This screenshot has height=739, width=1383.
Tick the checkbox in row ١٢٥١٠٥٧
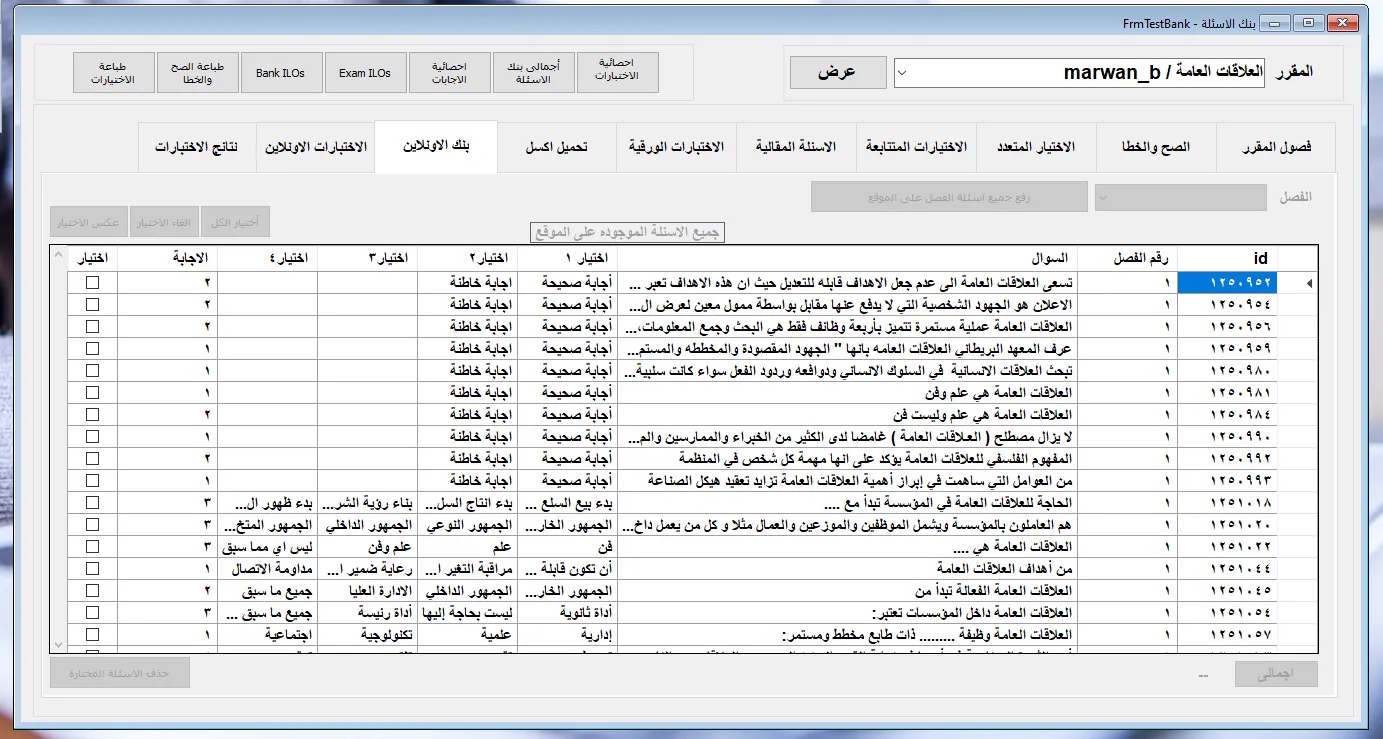[93, 635]
